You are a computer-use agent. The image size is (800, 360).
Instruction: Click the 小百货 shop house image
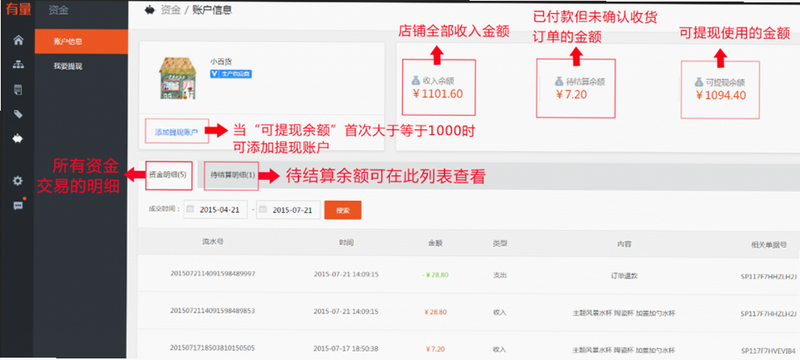[x=178, y=78]
